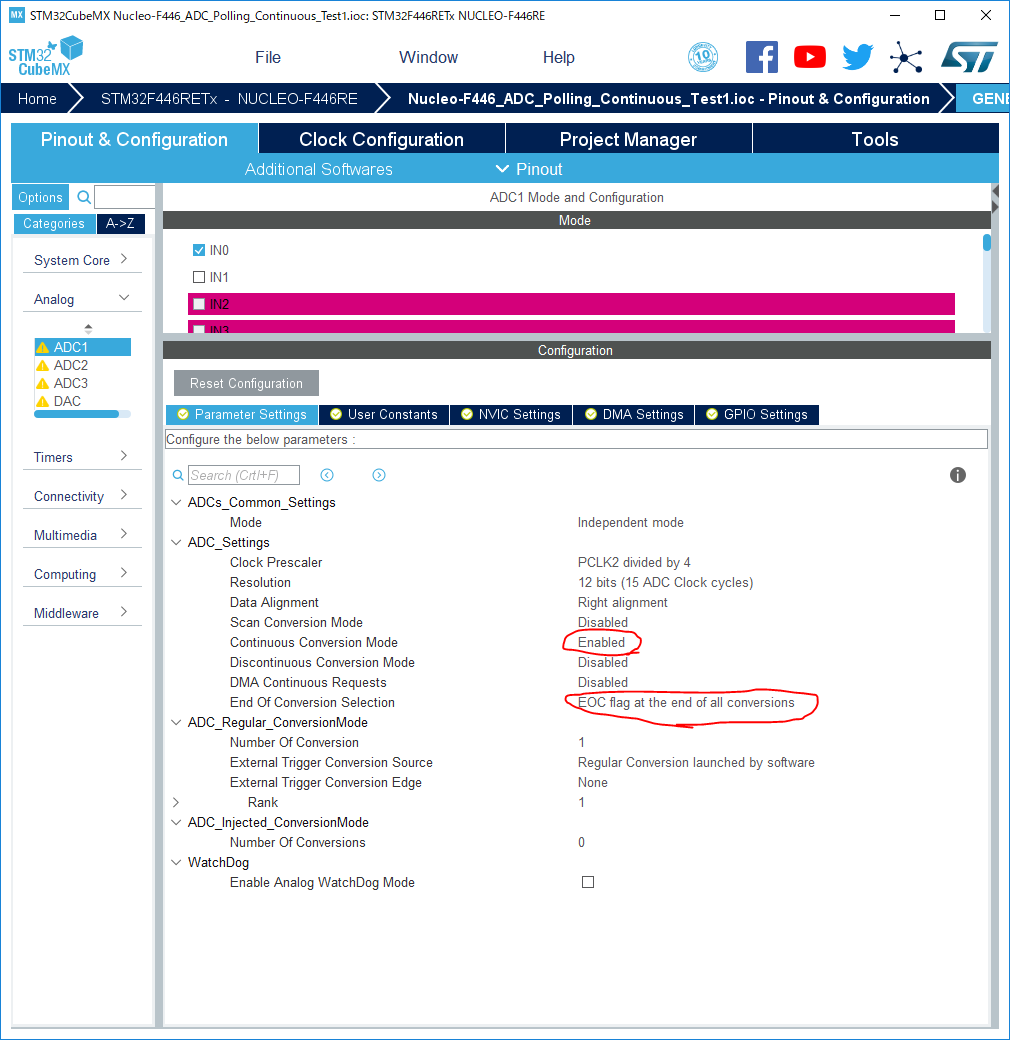This screenshot has height=1040, width=1010.
Task: Collapse ADC_Injected_ConversionMode group
Action: click(x=176, y=822)
